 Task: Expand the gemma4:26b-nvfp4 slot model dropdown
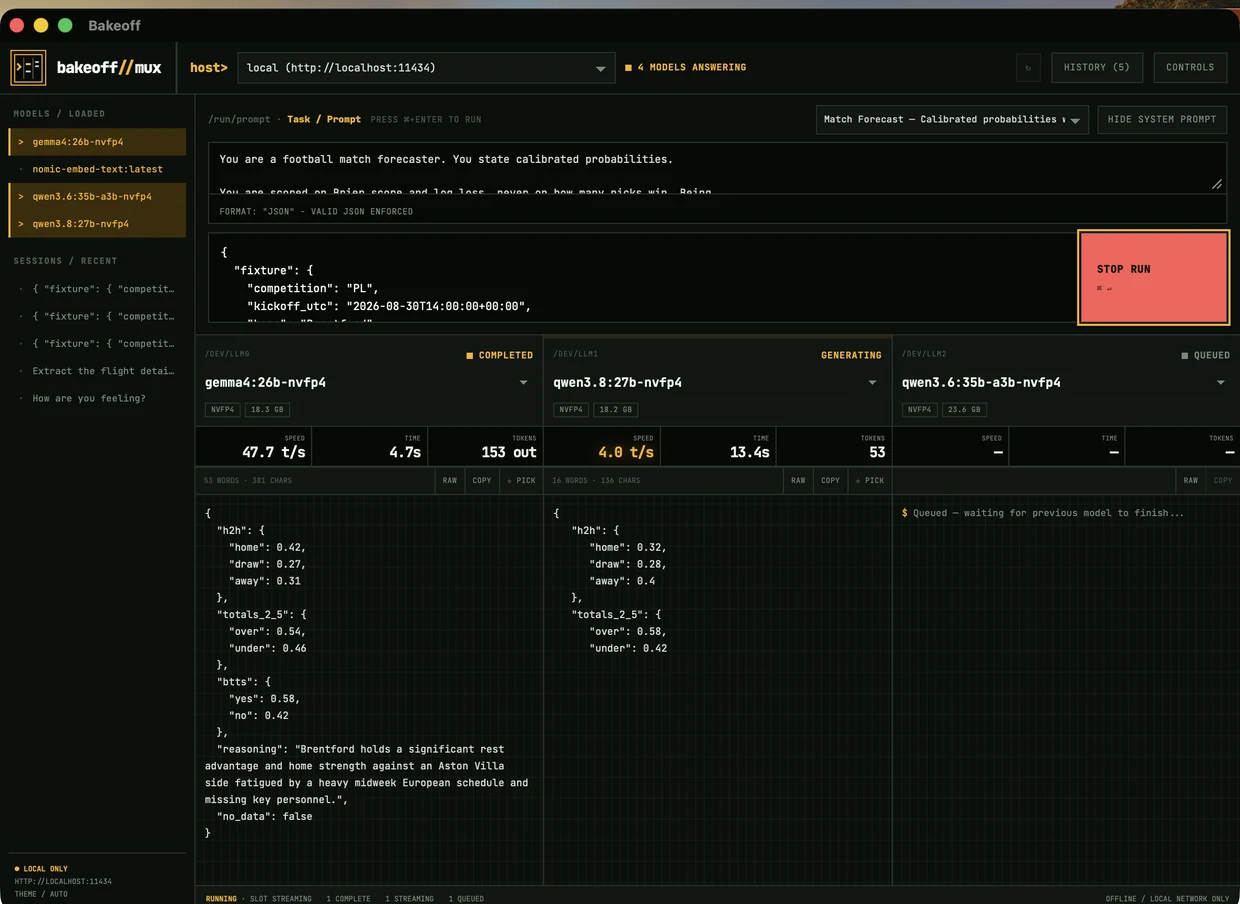coord(523,383)
